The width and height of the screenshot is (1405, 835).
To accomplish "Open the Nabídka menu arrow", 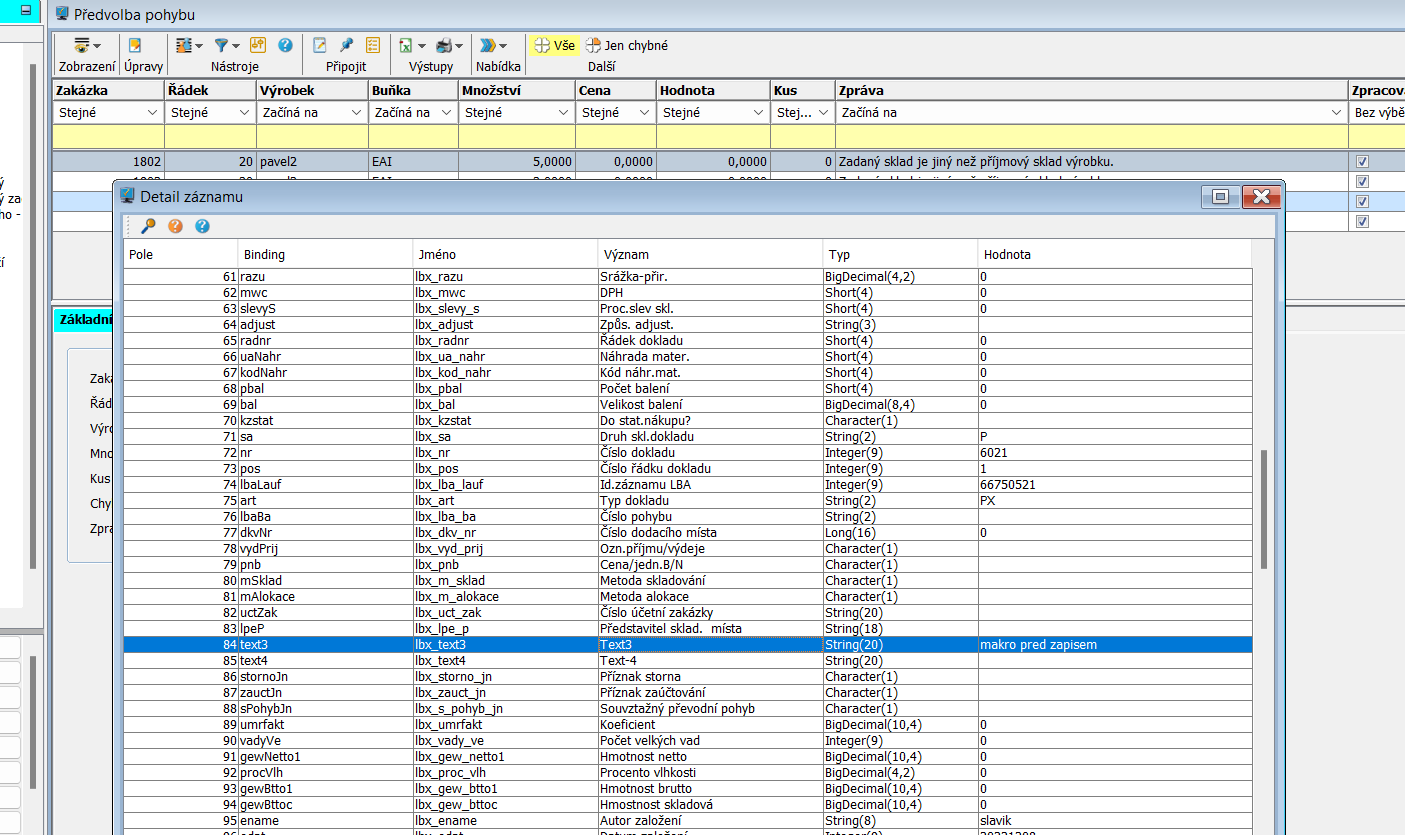I will pyautogui.click(x=503, y=45).
